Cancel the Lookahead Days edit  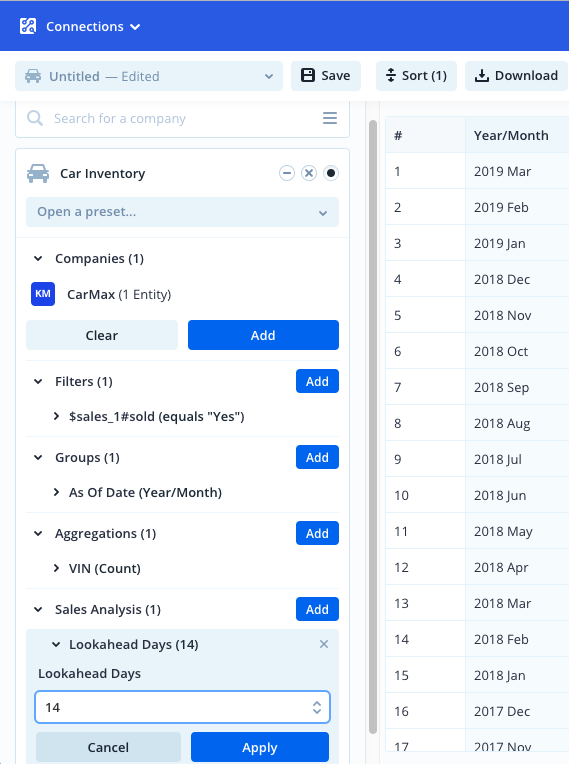[108, 747]
